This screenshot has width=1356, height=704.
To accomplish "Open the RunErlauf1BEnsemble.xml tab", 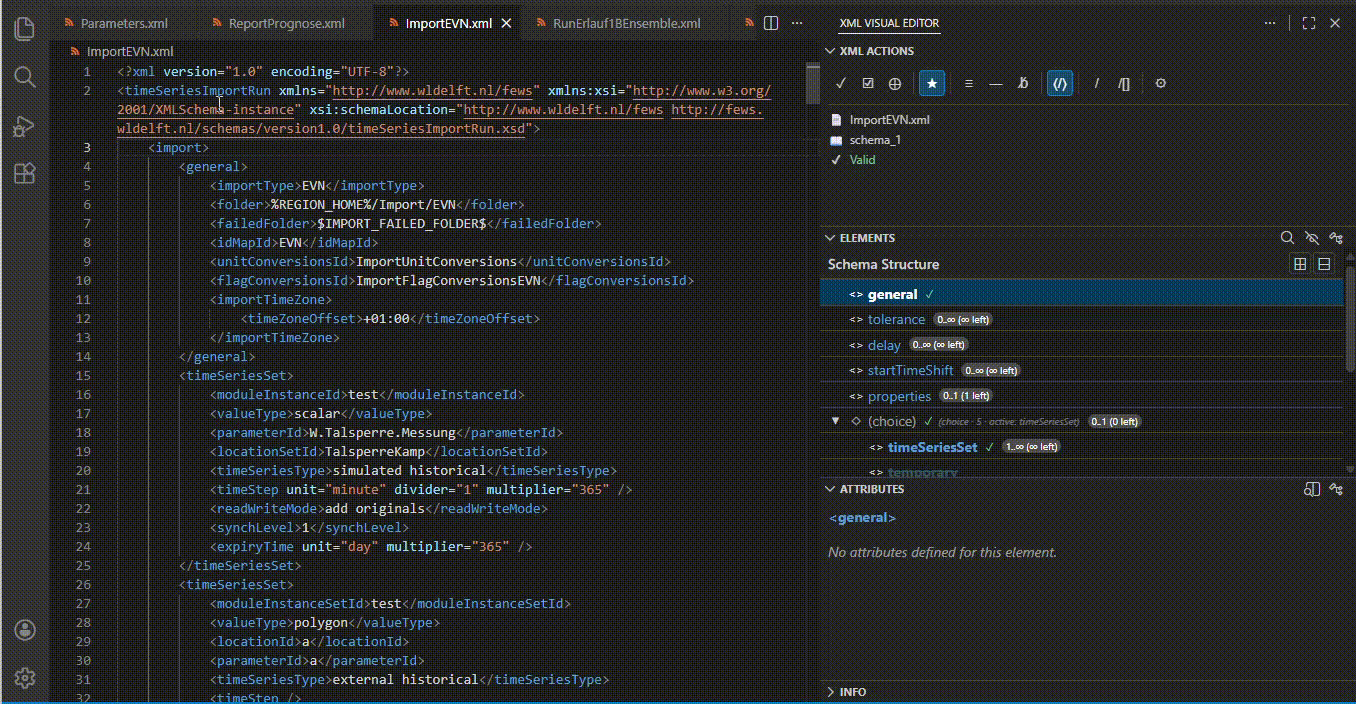I will [625, 22].
